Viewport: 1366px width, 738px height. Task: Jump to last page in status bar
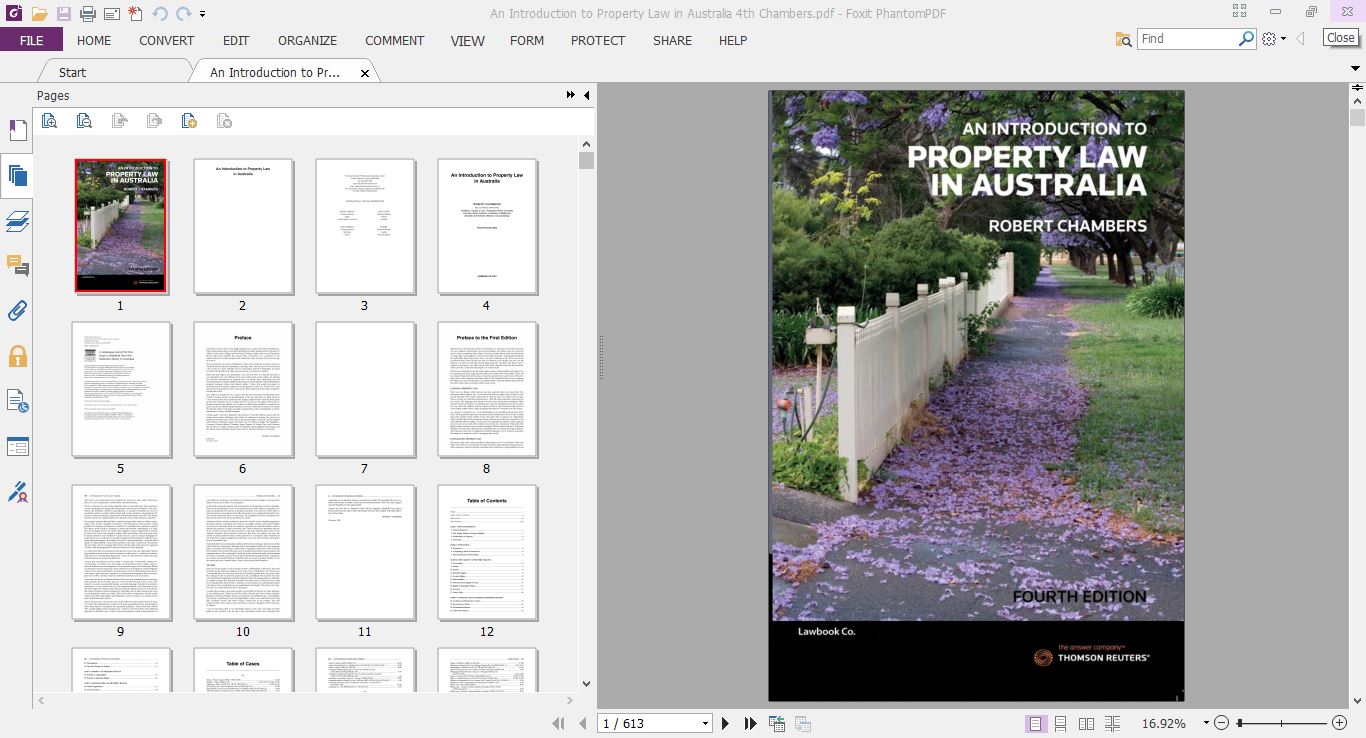pyautogui.click(x=750, y=723)
